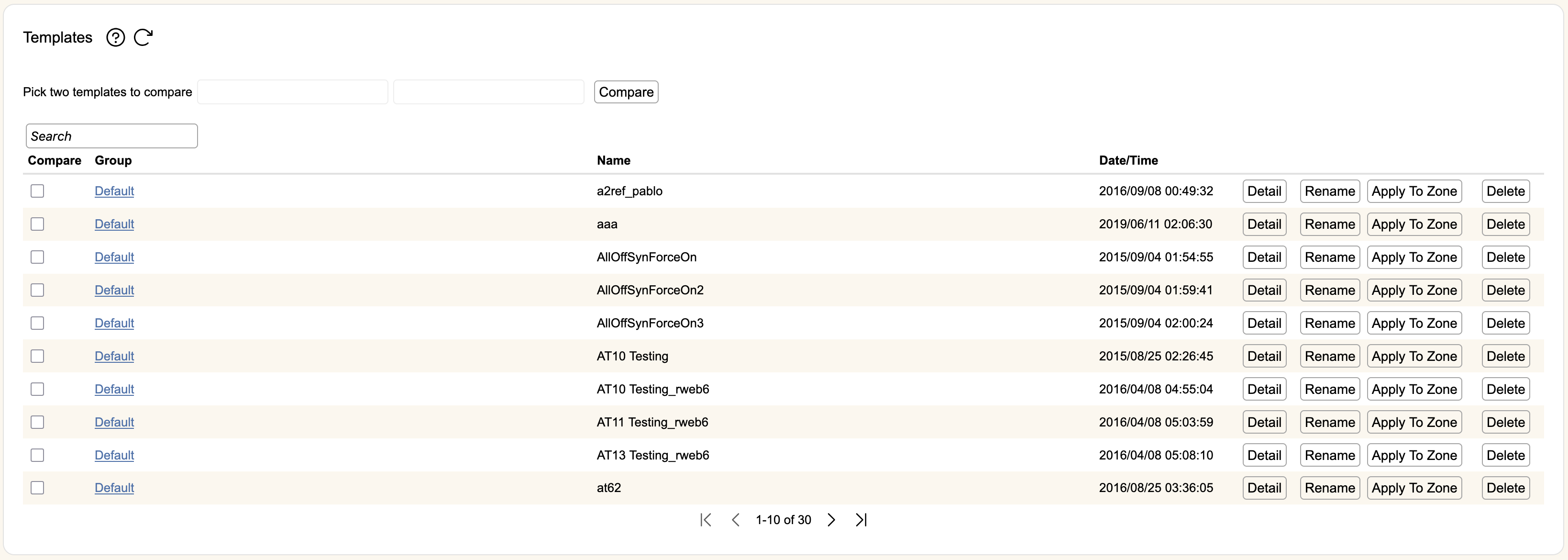
Task: Delete the at62 template
Action: [1506, 488]
